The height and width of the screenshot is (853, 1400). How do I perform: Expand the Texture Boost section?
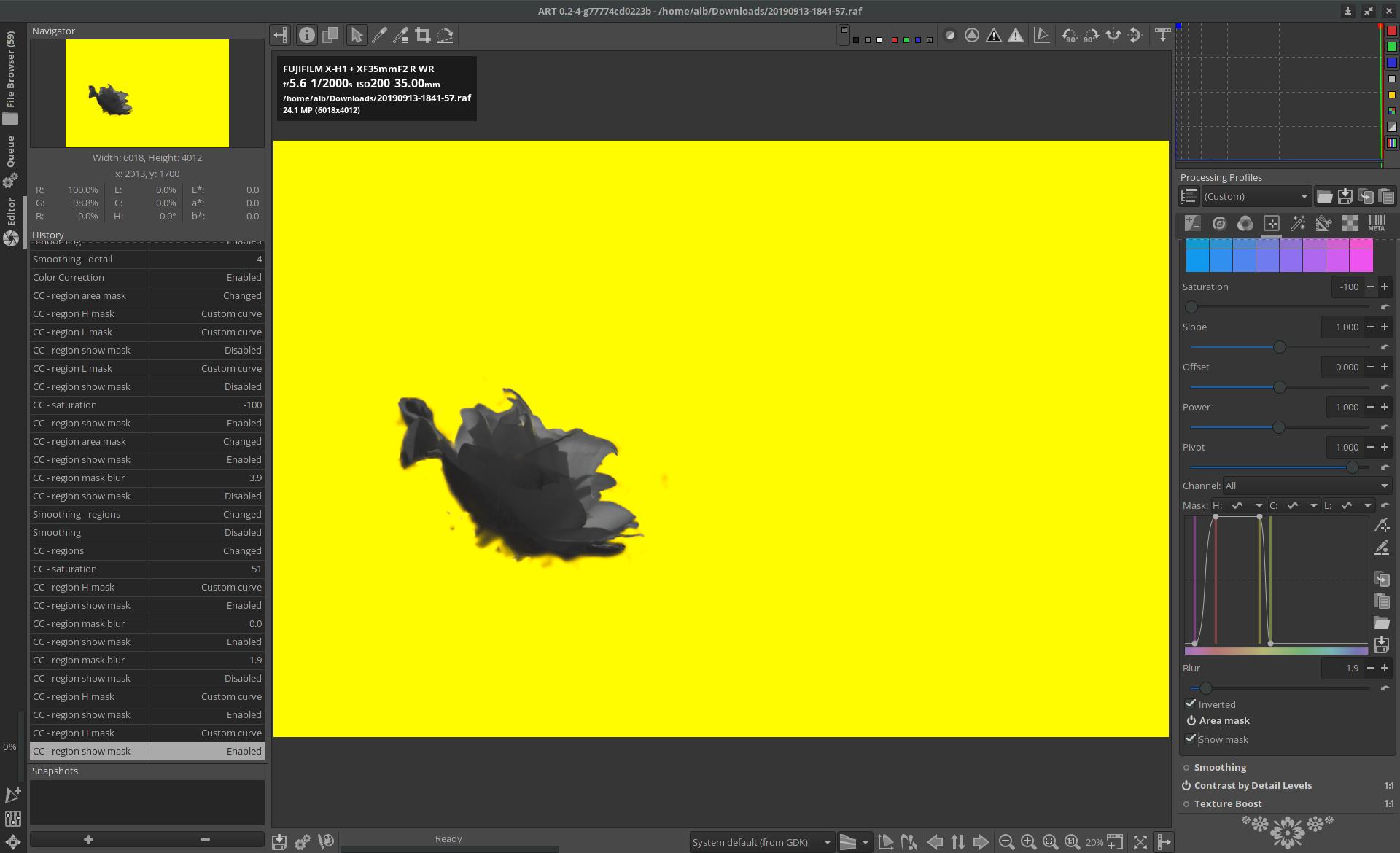point(1228,803)
